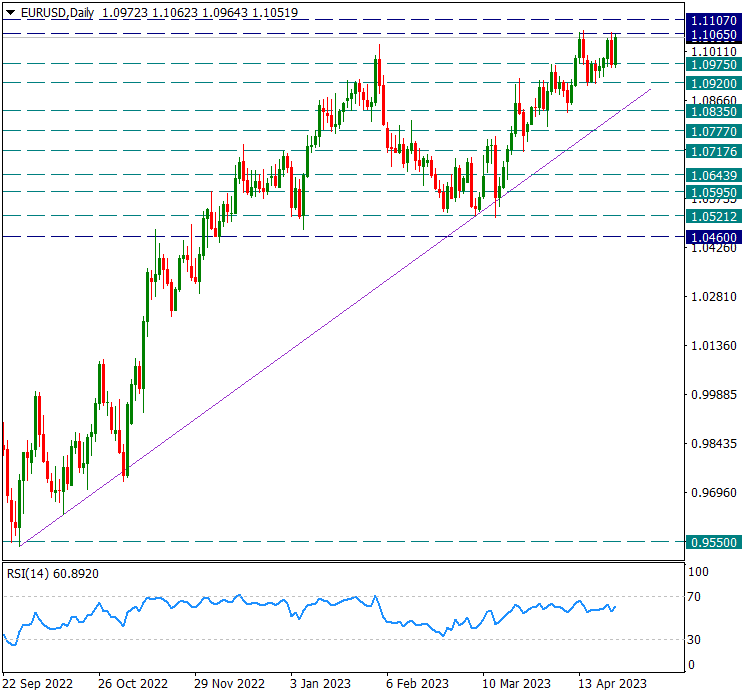Select the 1.05950 price level label

click(x=714, y=193)
